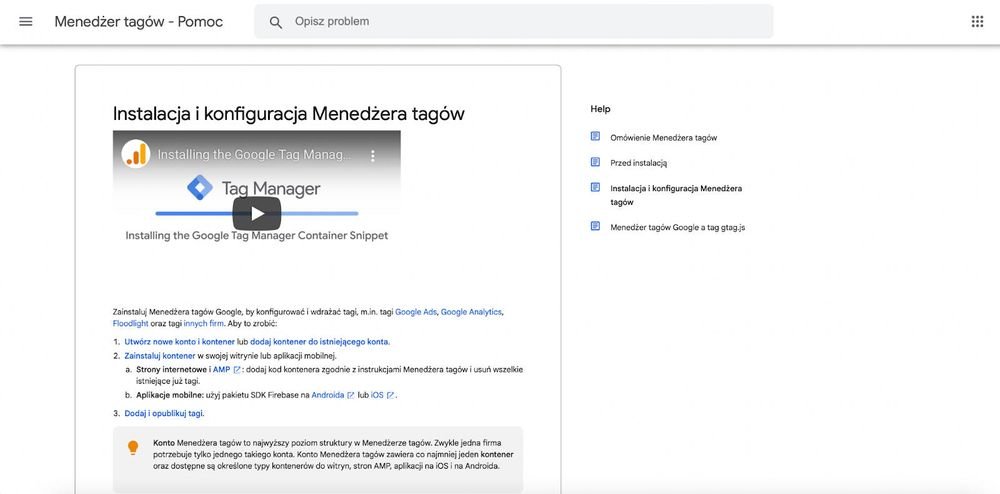Click the 'Help' sidebar heading

coord(600,109)
